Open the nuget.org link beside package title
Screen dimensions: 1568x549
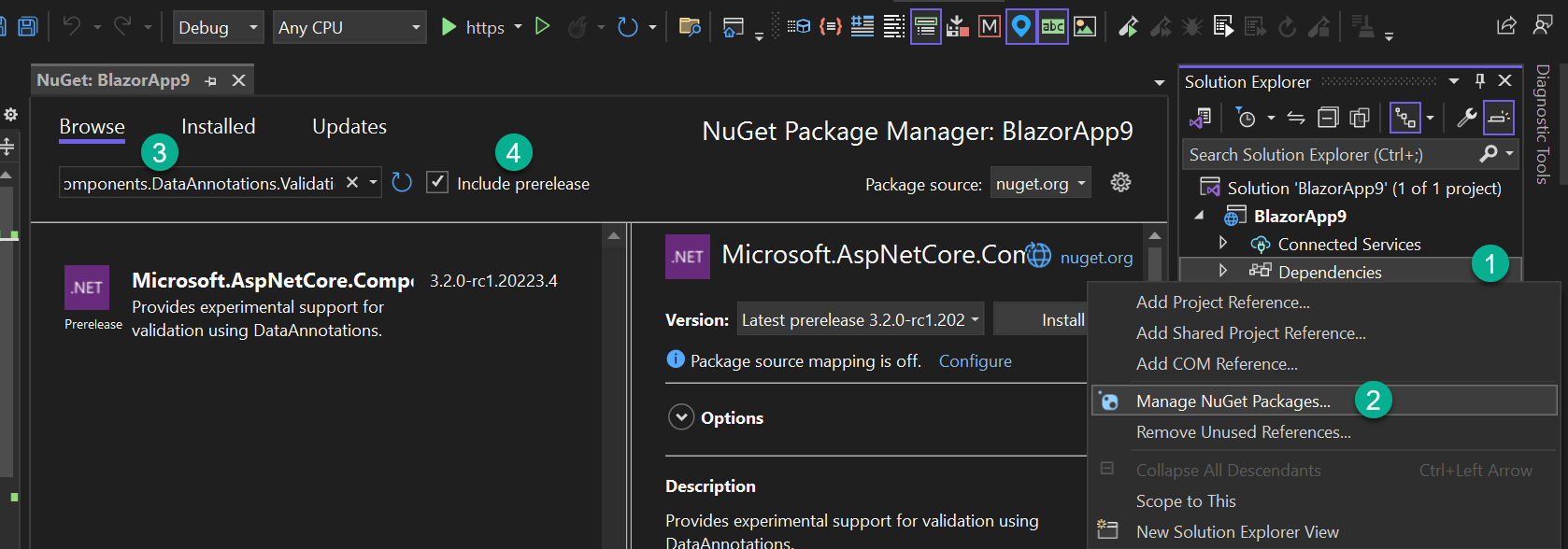click(1096, 257)
